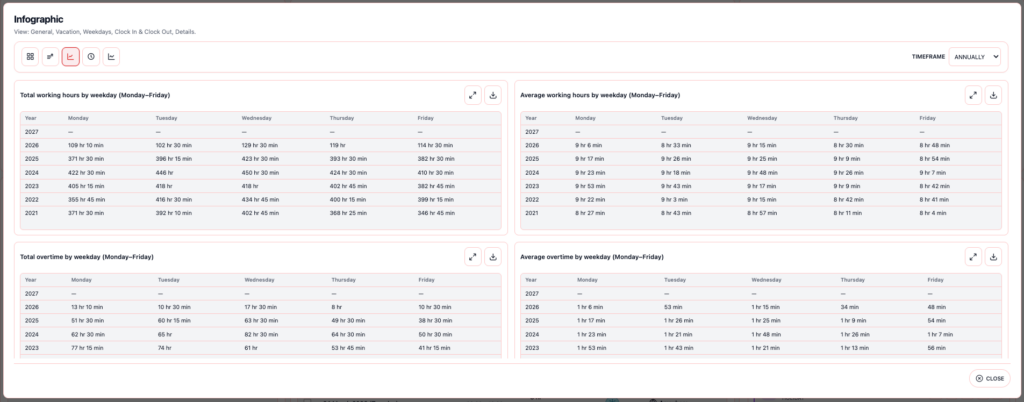Expand the Total working hours table fullscreen
This screenshot has width=1024, height=402.
[x=473, y=95]
